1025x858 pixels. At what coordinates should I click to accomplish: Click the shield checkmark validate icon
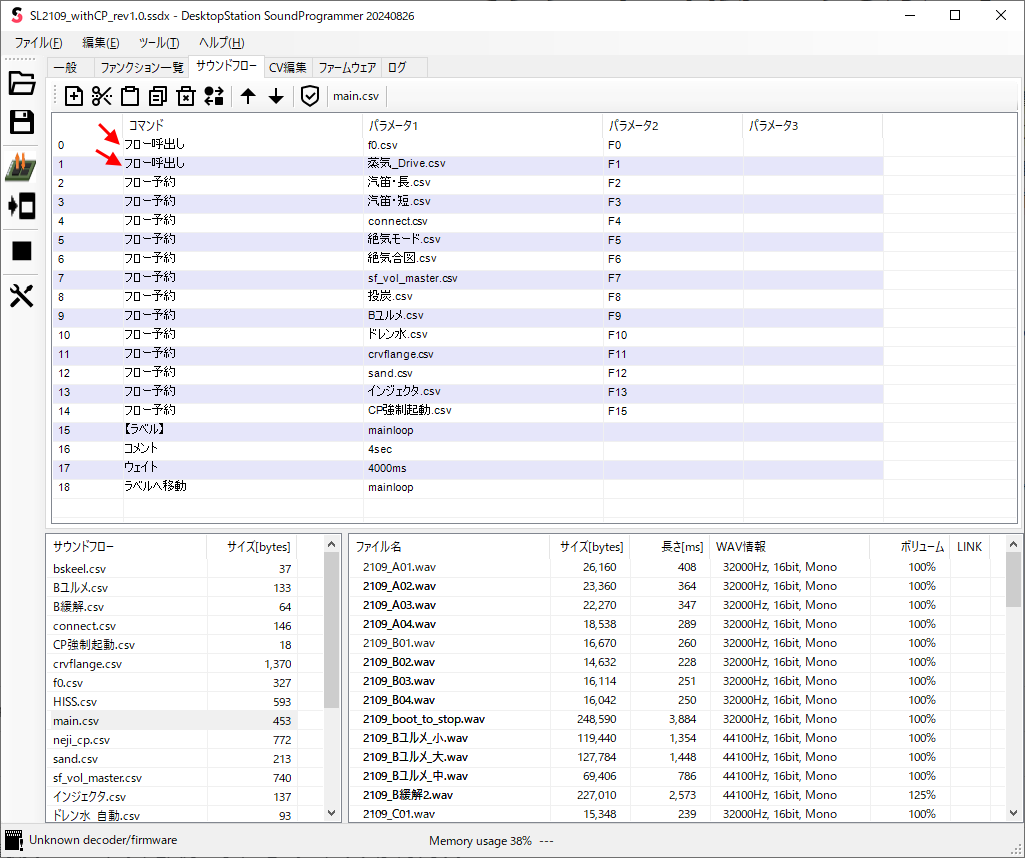pyautogui.click(x=310, y=96)
